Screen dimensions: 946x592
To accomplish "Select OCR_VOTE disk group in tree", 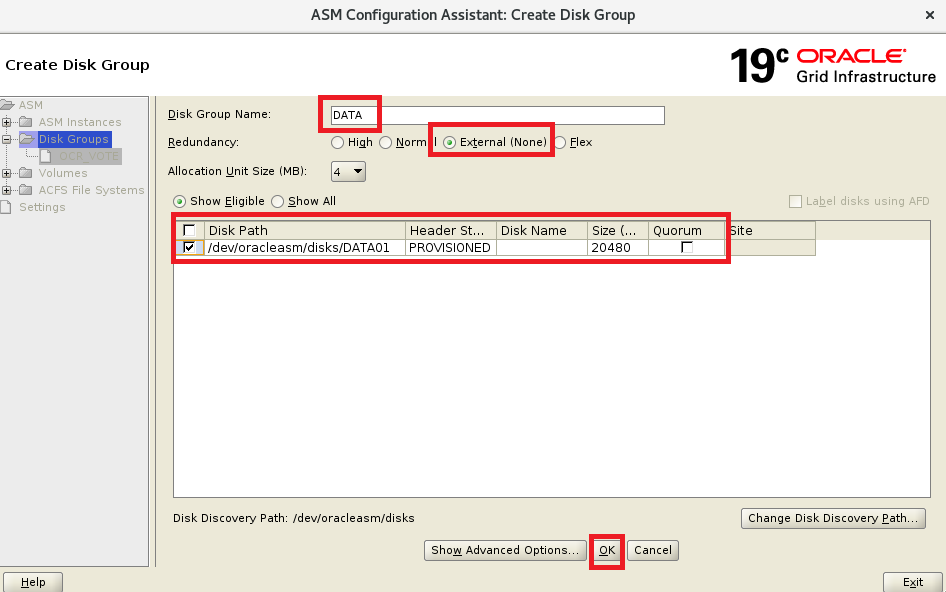I will click(89, 156).
